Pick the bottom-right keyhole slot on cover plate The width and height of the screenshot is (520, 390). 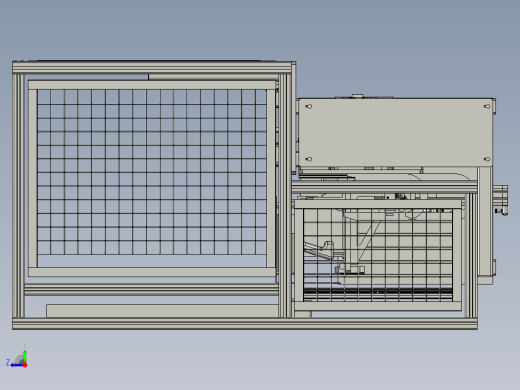pyautogui.click(x=487, y=159)
